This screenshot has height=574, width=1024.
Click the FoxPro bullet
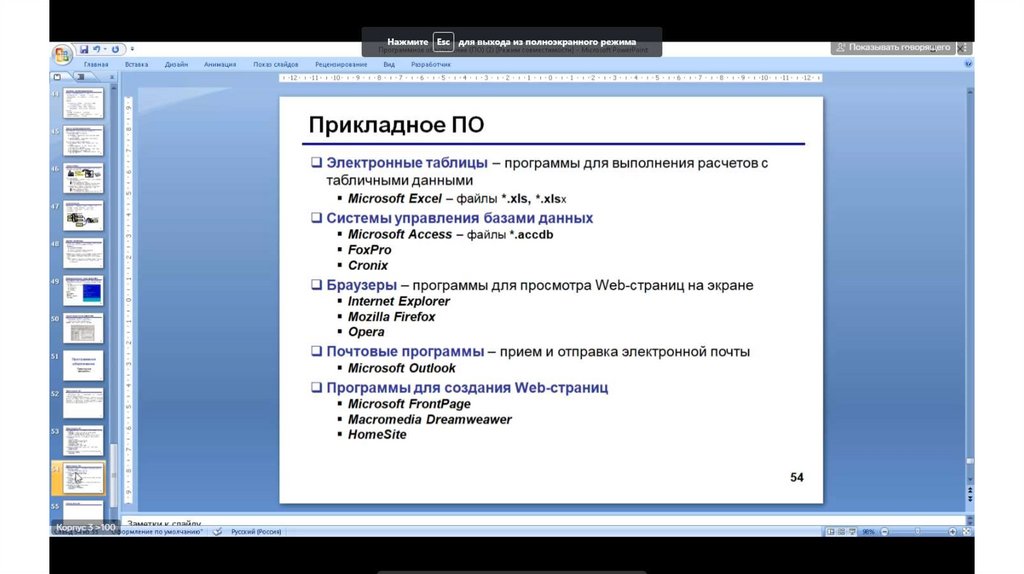tap(369, 250)
